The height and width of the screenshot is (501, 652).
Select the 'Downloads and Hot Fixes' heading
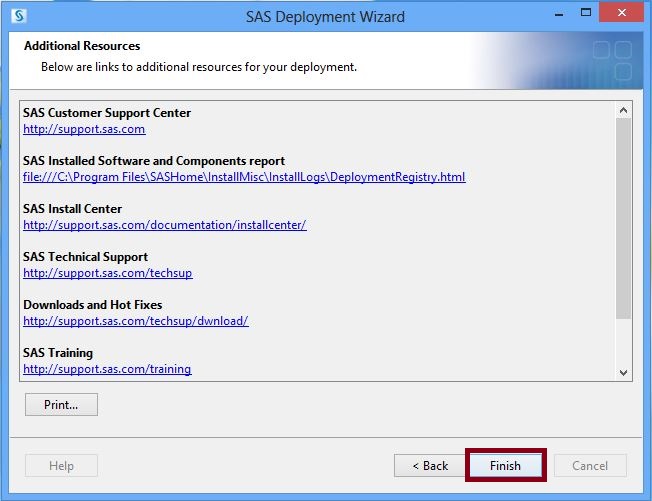[93, 305]
